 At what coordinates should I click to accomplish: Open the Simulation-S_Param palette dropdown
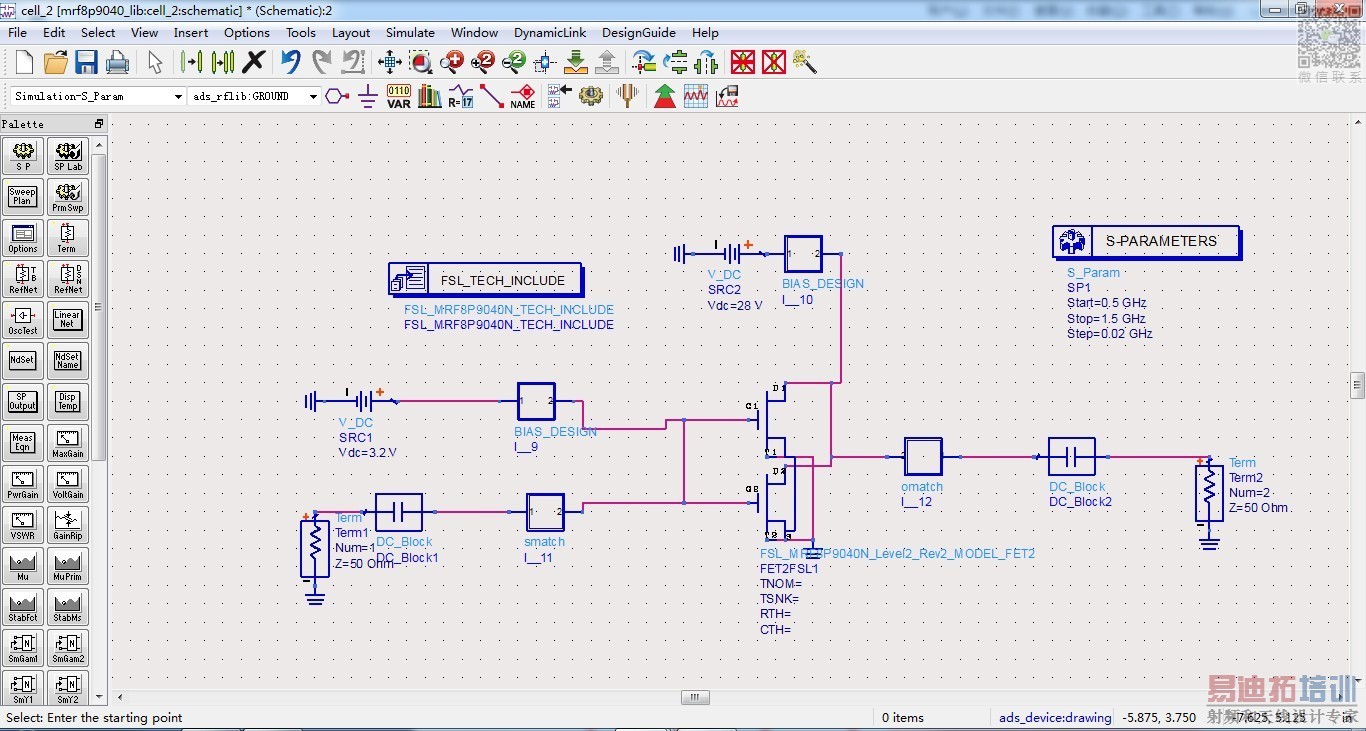click(178, 96)
